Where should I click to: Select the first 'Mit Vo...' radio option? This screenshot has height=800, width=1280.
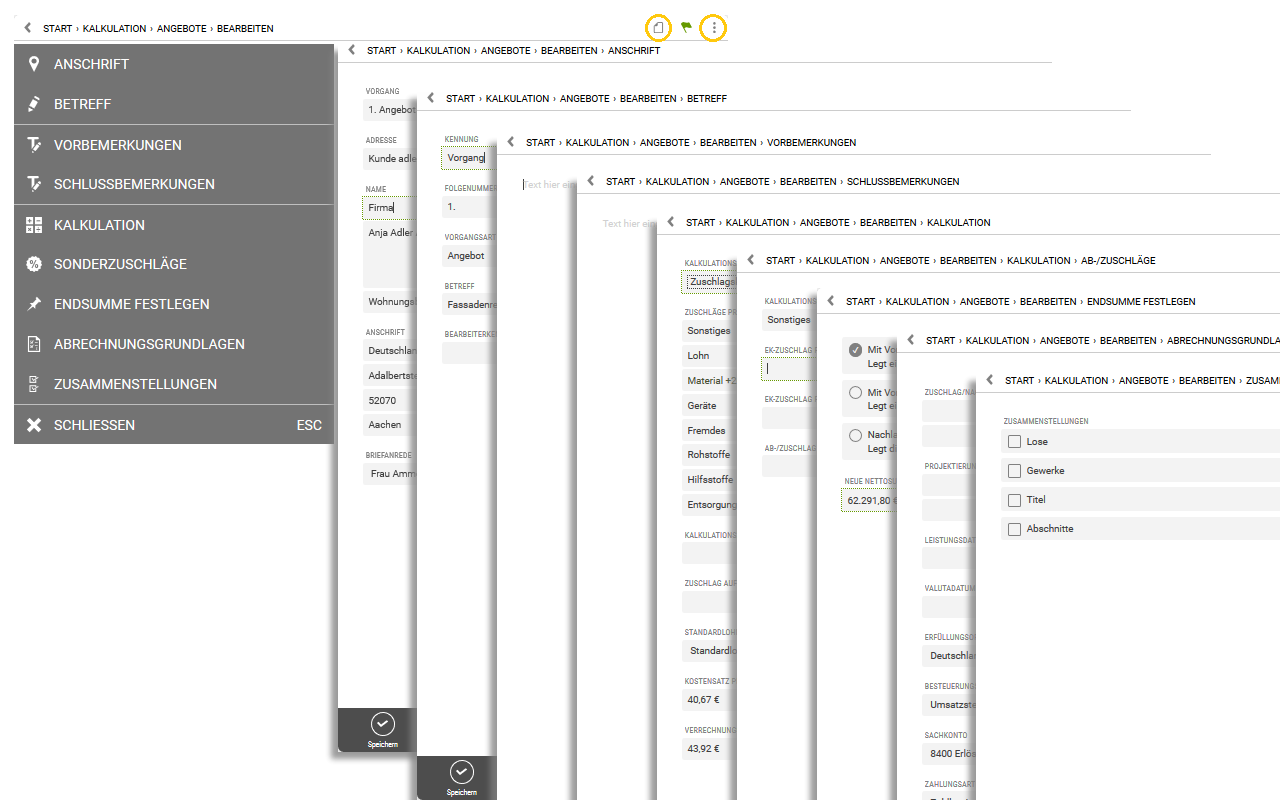(855, 350)
